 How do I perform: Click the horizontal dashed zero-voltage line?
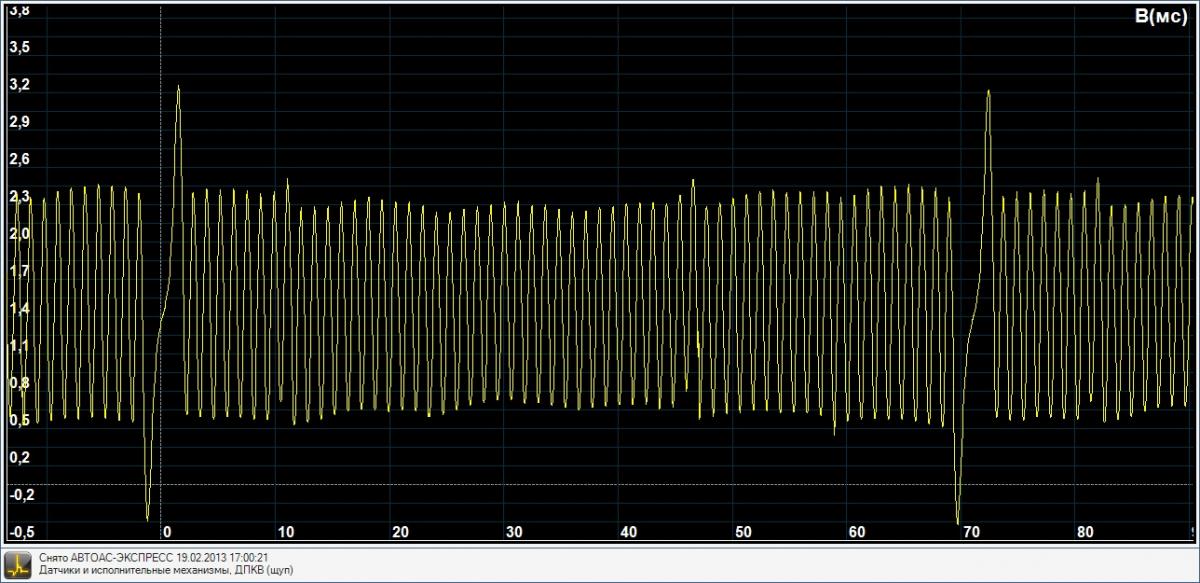tap(600, 484)
